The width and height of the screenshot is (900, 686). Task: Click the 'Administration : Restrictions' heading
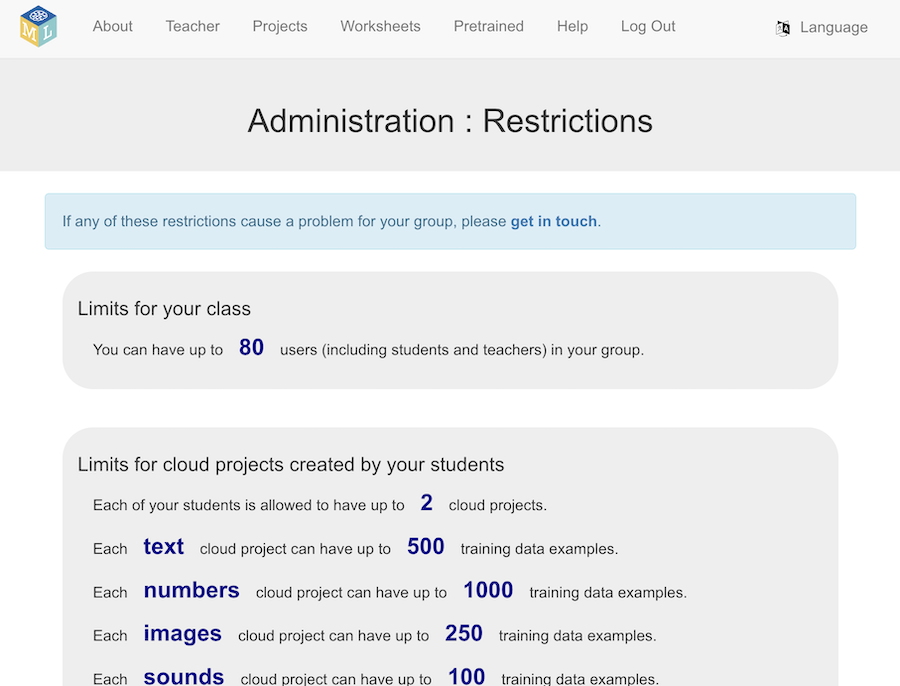click(450, 121)
